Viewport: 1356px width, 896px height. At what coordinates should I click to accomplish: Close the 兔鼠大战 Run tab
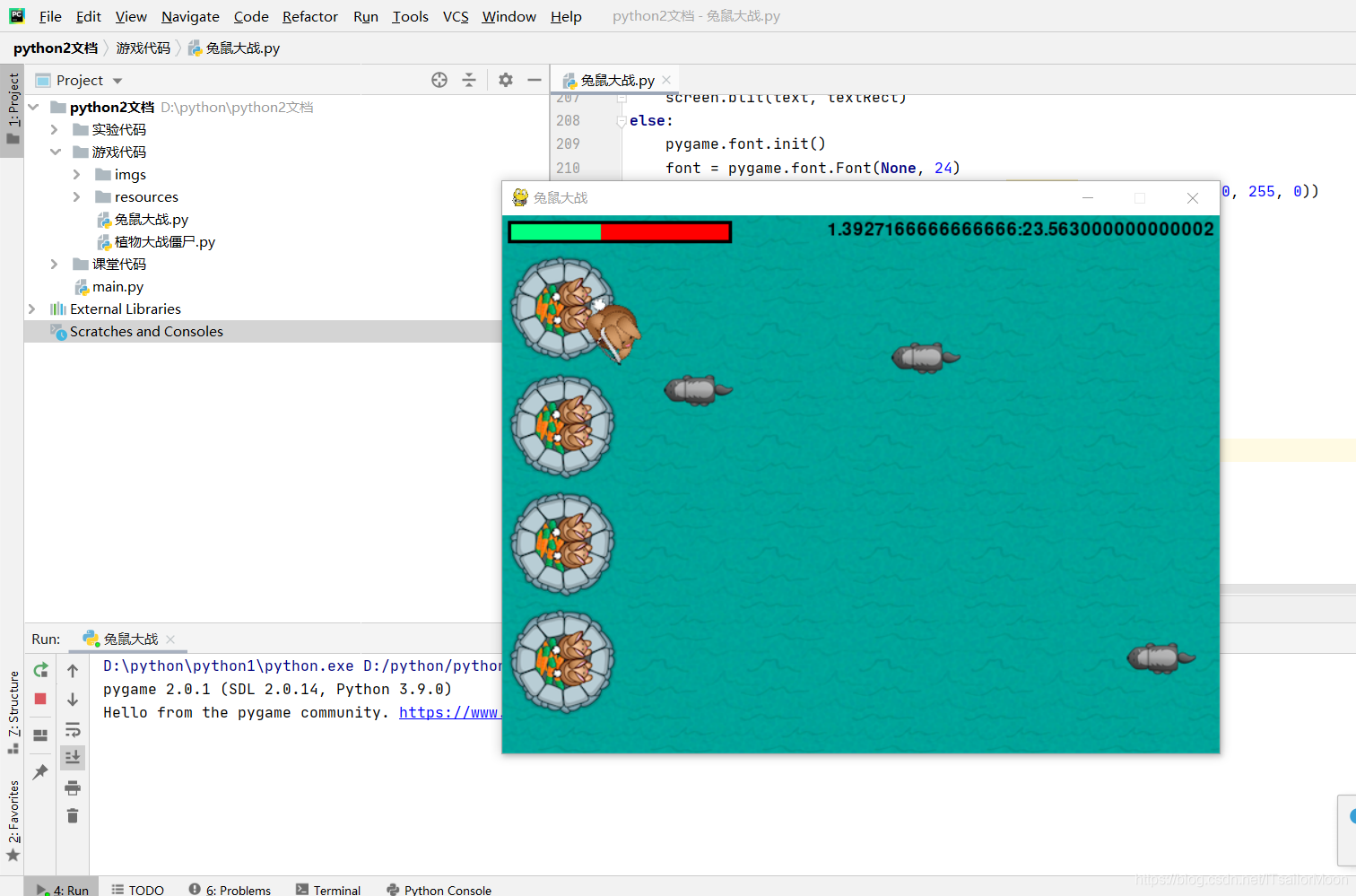(170, 639)
